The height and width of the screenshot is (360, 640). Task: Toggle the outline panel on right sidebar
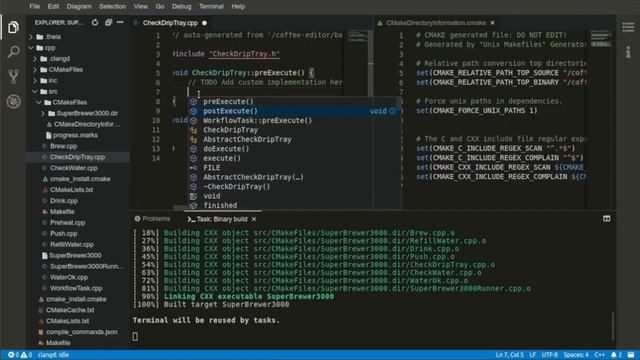click(628, 27)
